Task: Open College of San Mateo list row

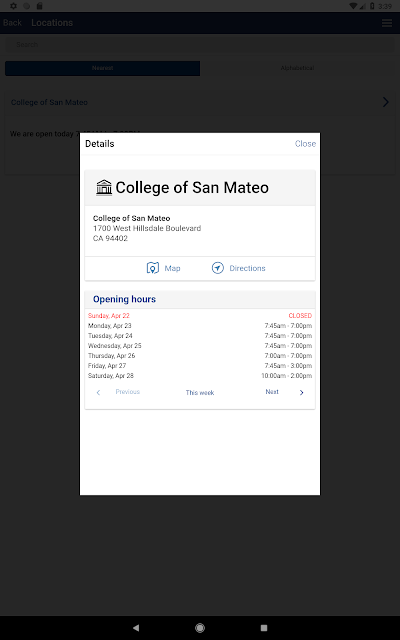Action: point(200,102)
